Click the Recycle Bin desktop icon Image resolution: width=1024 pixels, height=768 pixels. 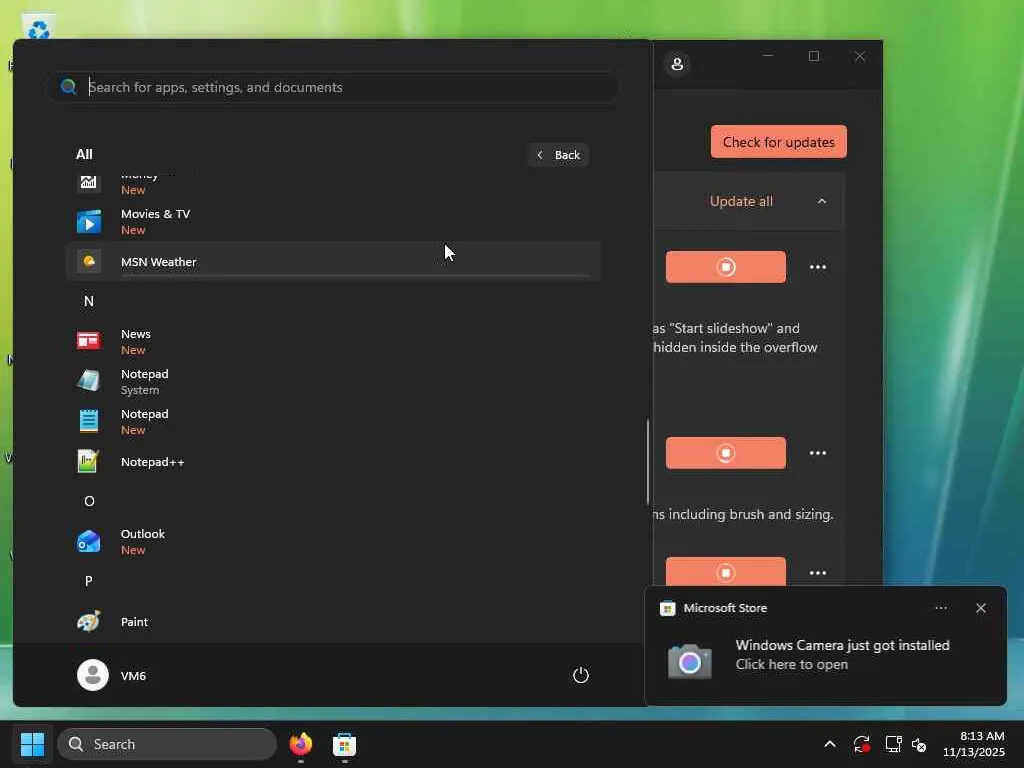click(39, 27)
